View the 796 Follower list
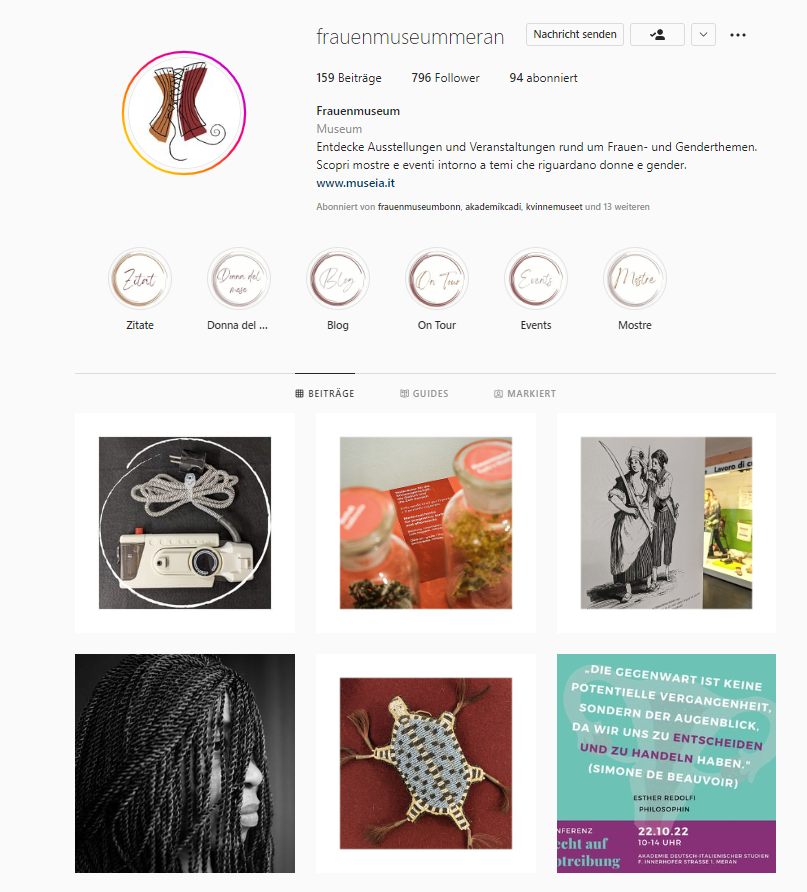 click(445, 78)
